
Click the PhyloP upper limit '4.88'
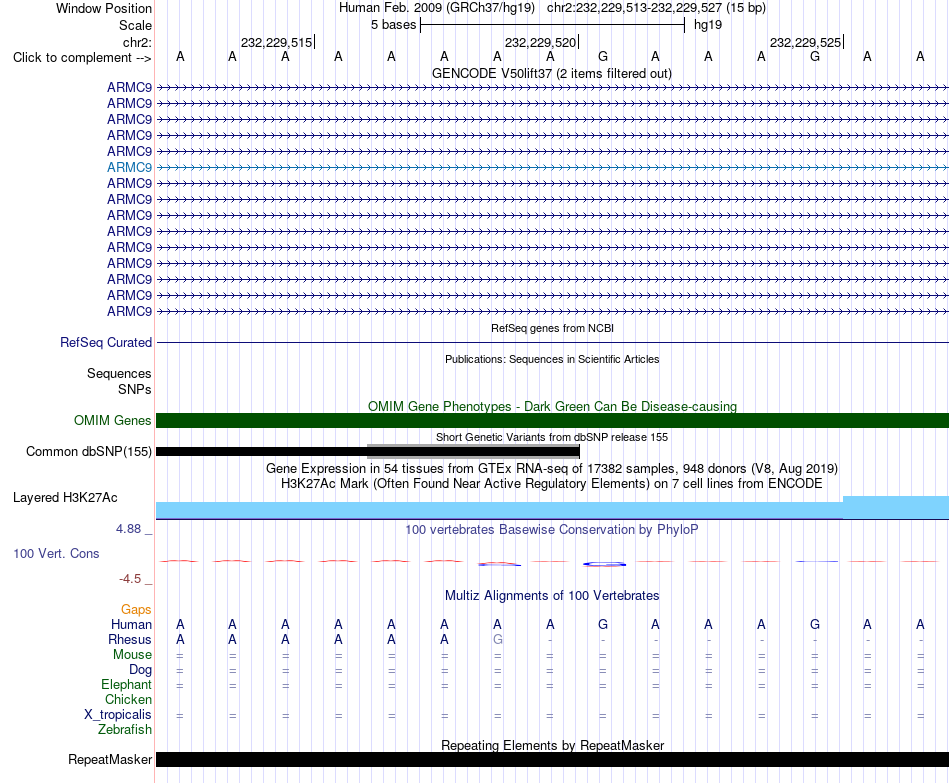click(x=128, y=529)
